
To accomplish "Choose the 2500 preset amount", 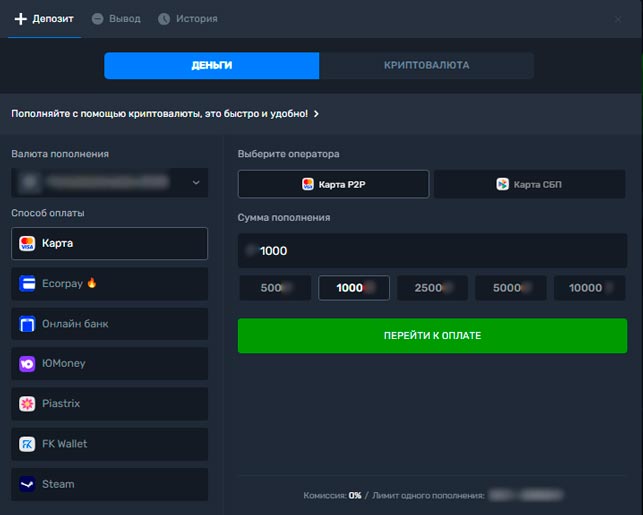I will 432,288.
